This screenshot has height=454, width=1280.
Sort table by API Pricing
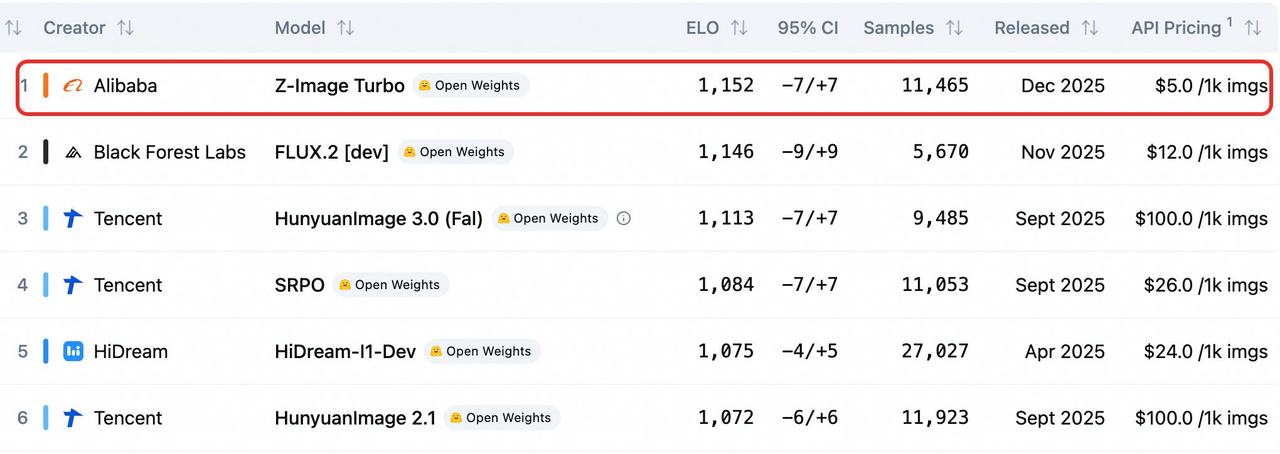(1252, 28)
